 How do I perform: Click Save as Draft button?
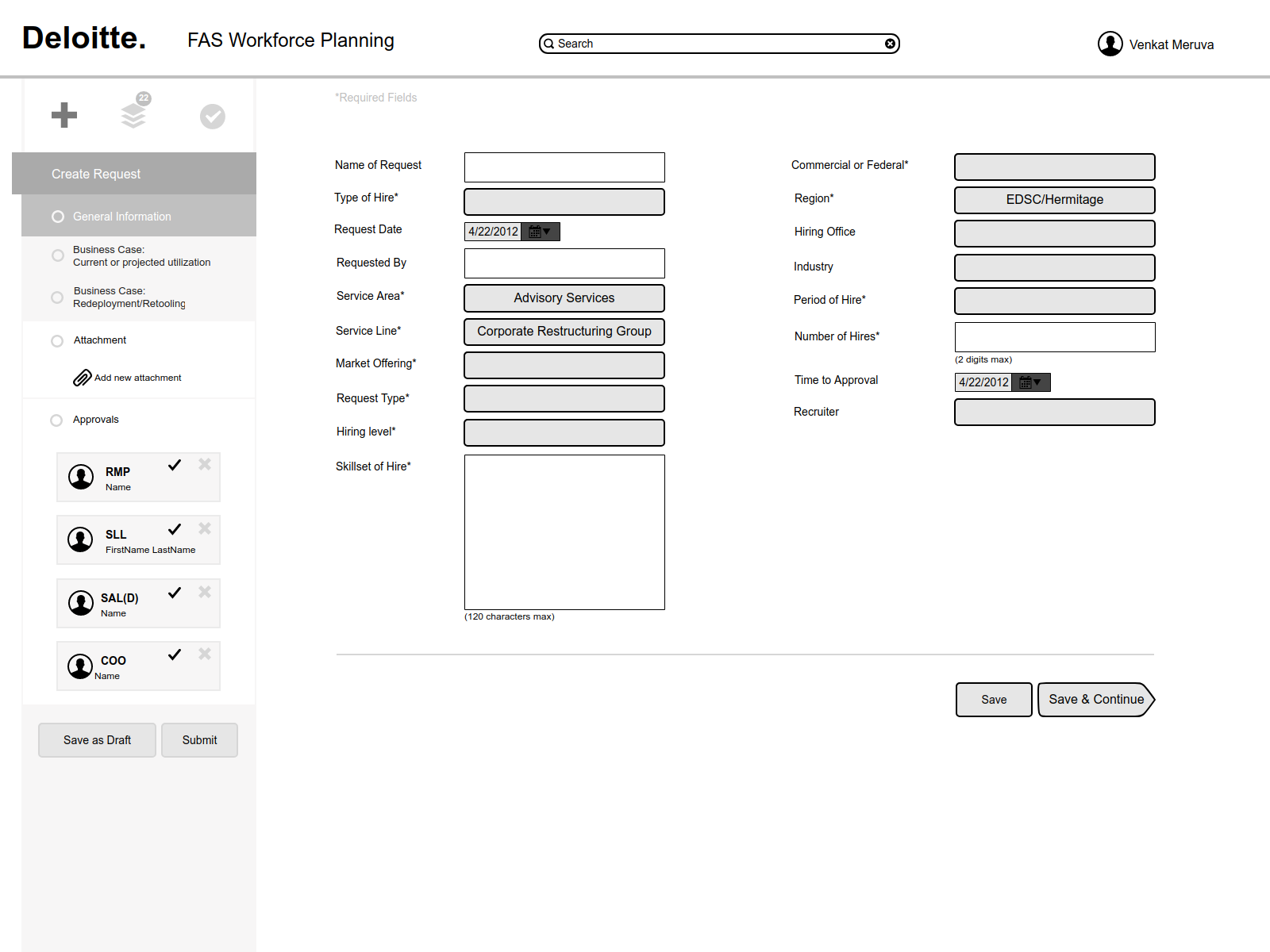[x=97, y=740]
